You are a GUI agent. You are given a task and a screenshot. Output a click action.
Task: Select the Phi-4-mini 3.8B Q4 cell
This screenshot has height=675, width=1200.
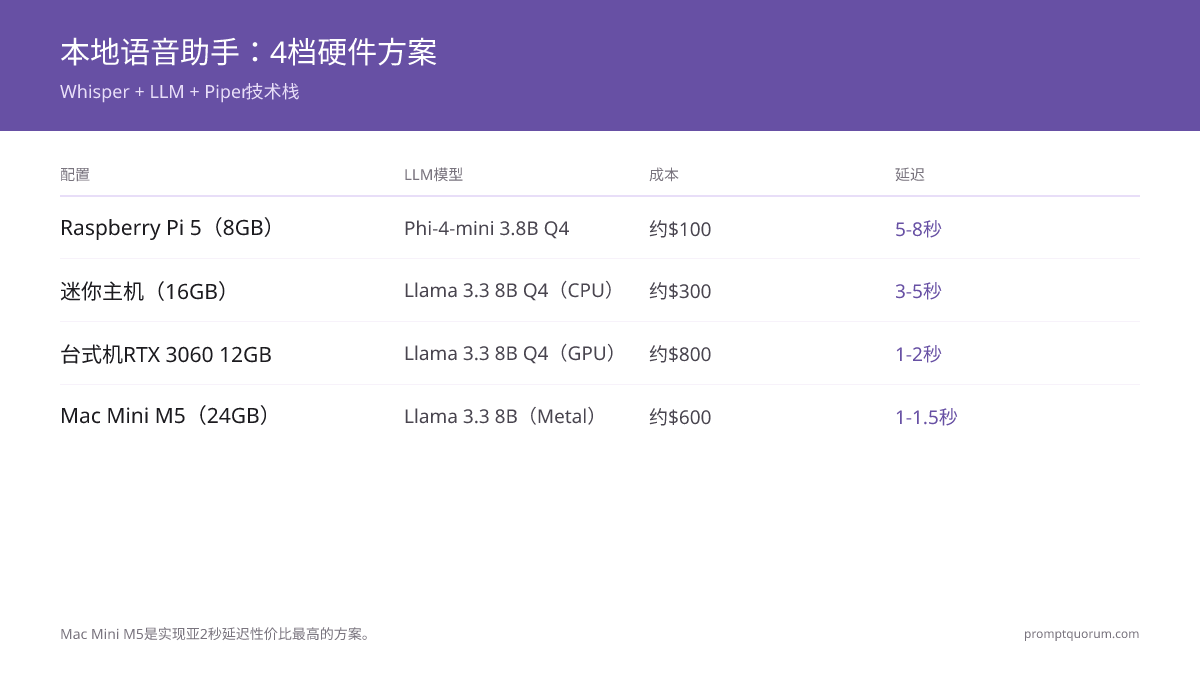[x=487, y=228]
